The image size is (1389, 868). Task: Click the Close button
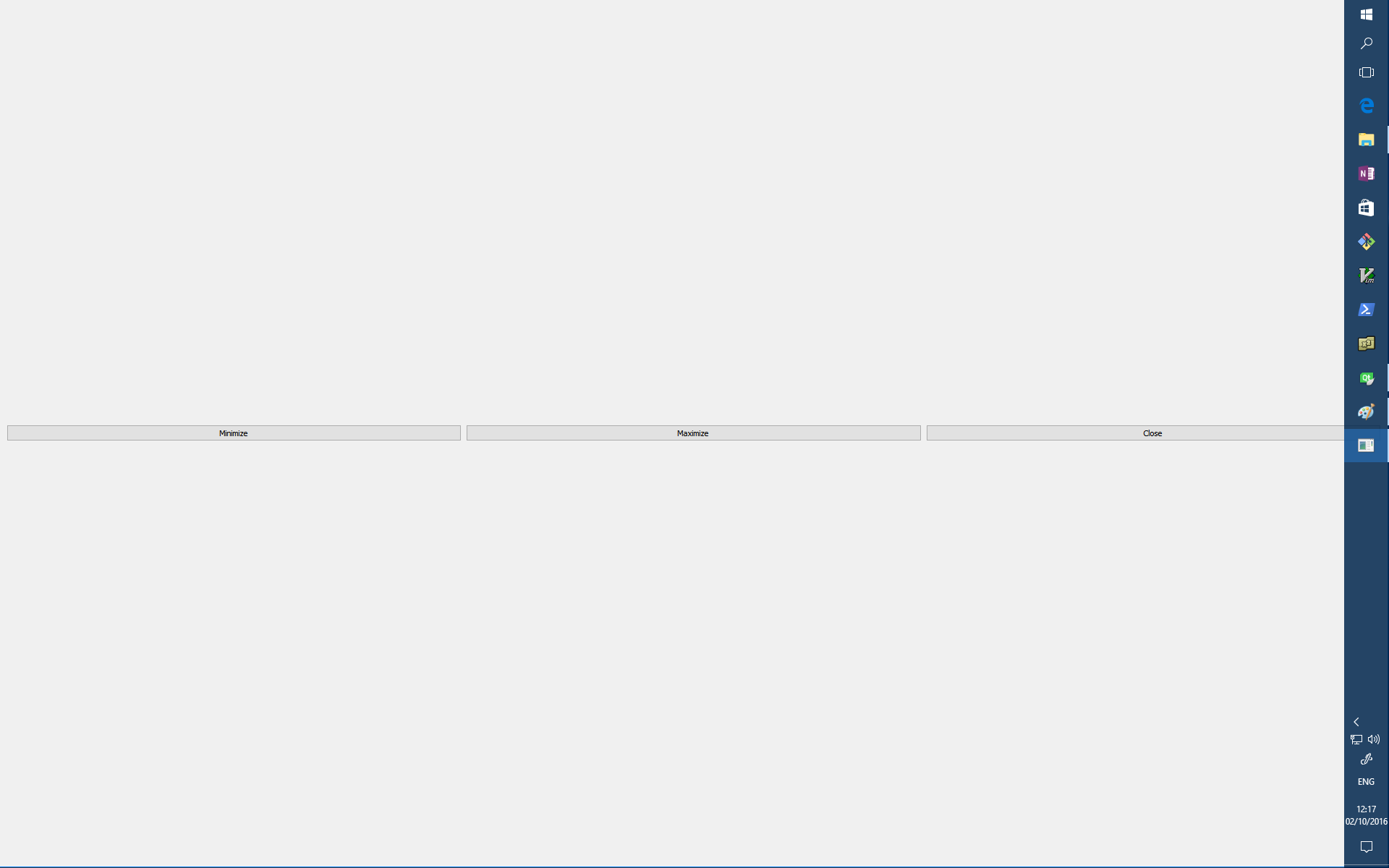1152,432
